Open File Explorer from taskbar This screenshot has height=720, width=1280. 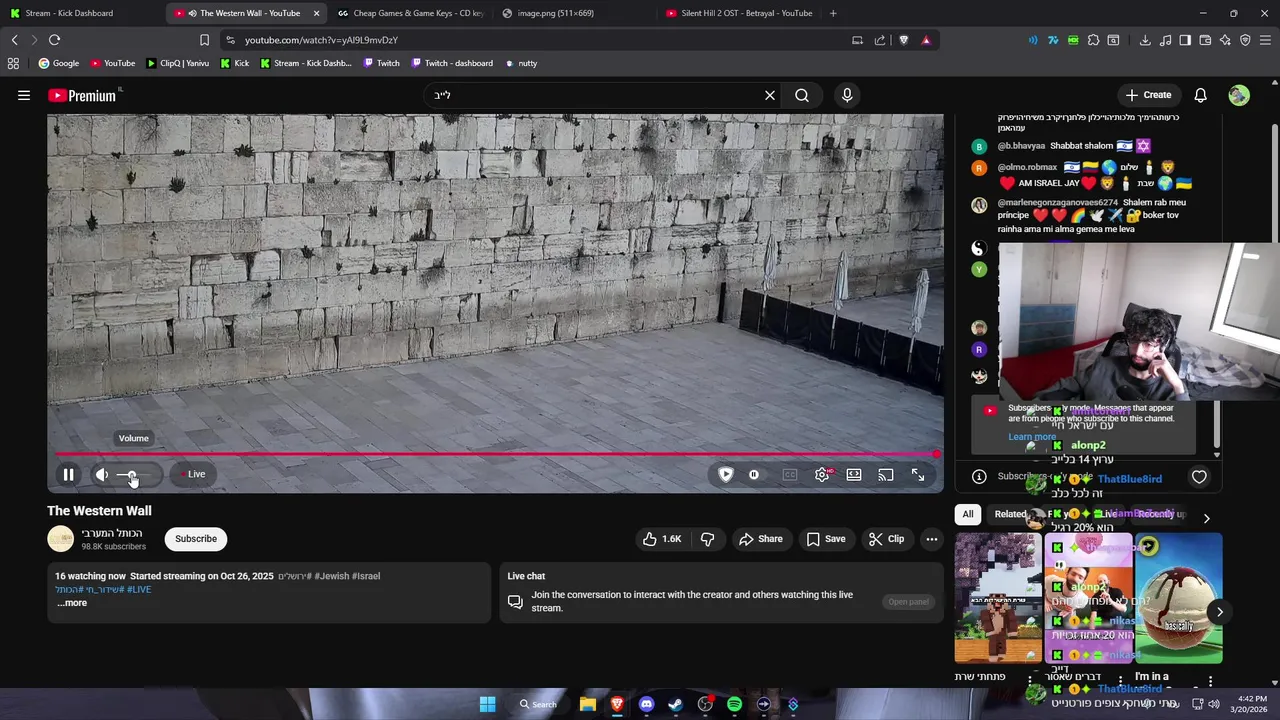coord(588,704)
